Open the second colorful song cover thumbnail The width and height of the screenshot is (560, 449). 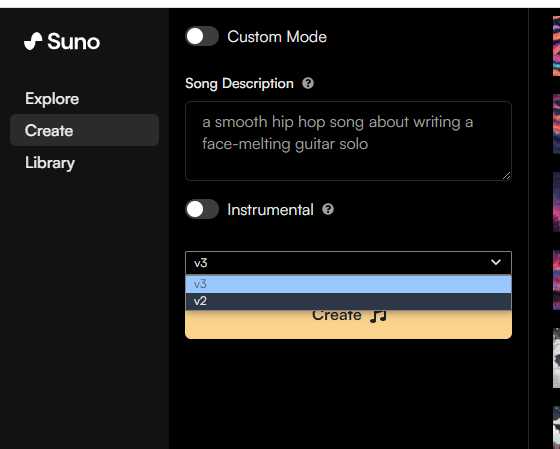(556, 124)
